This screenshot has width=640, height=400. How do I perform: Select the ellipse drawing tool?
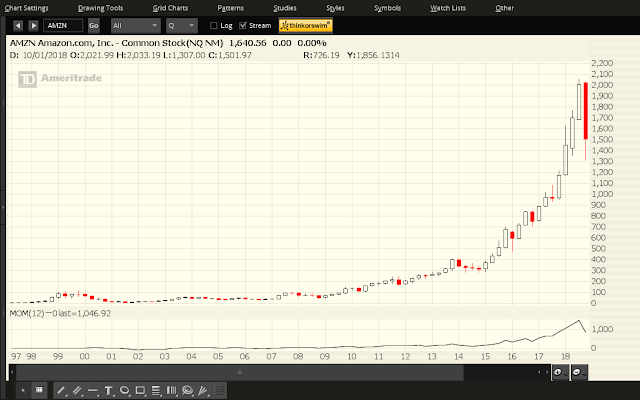click(x=124, y=391)
